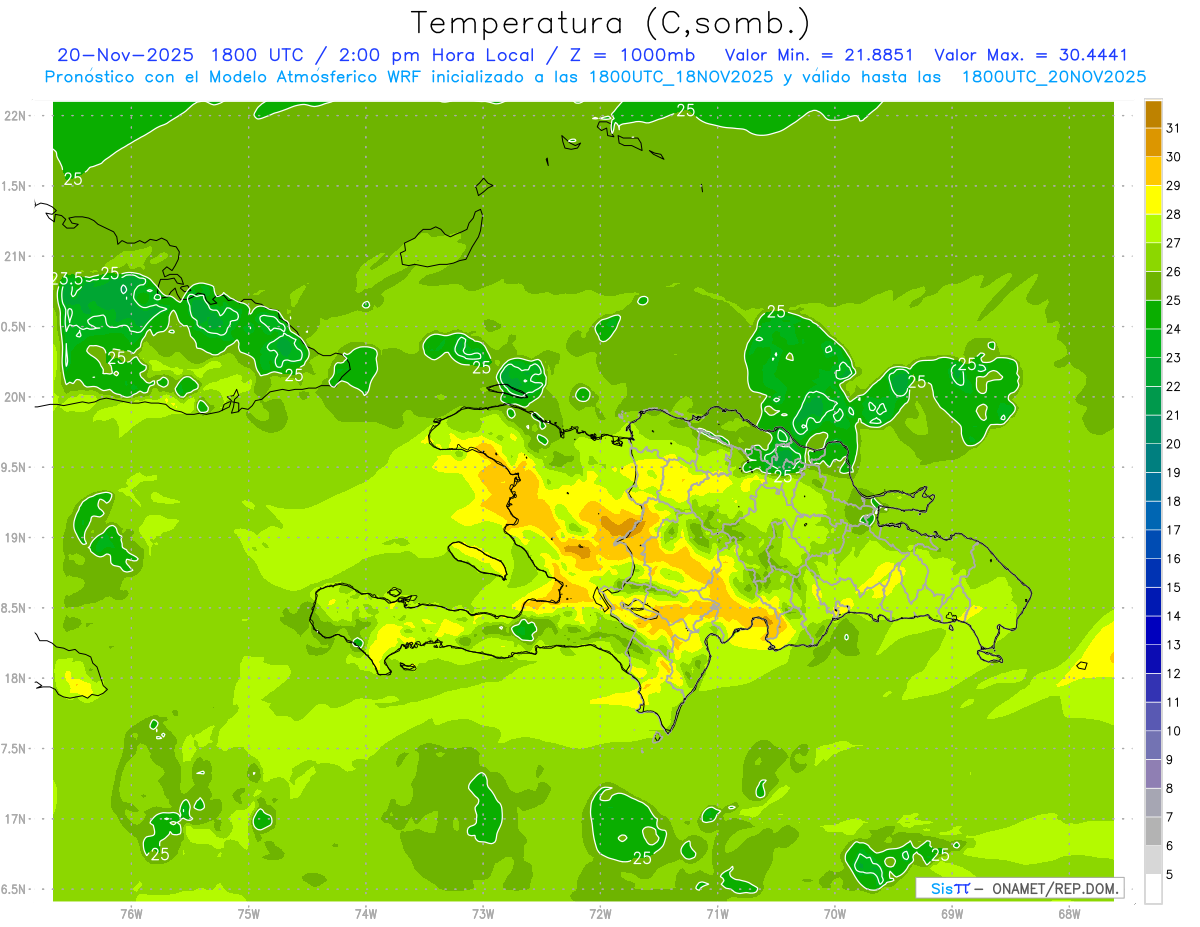The height and width of the screenshot is (927, 1200).
Task: Pick the purple legend swatch between 8 and 9
Action: click(x=1153, y=774)
